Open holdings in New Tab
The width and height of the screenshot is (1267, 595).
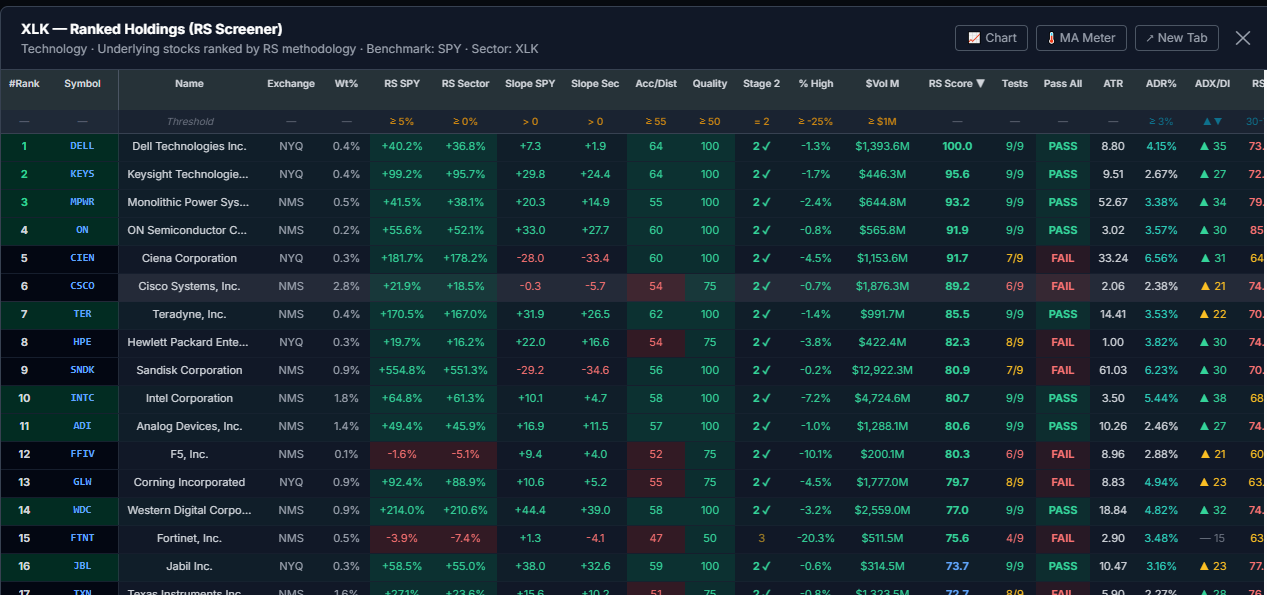1176,38
